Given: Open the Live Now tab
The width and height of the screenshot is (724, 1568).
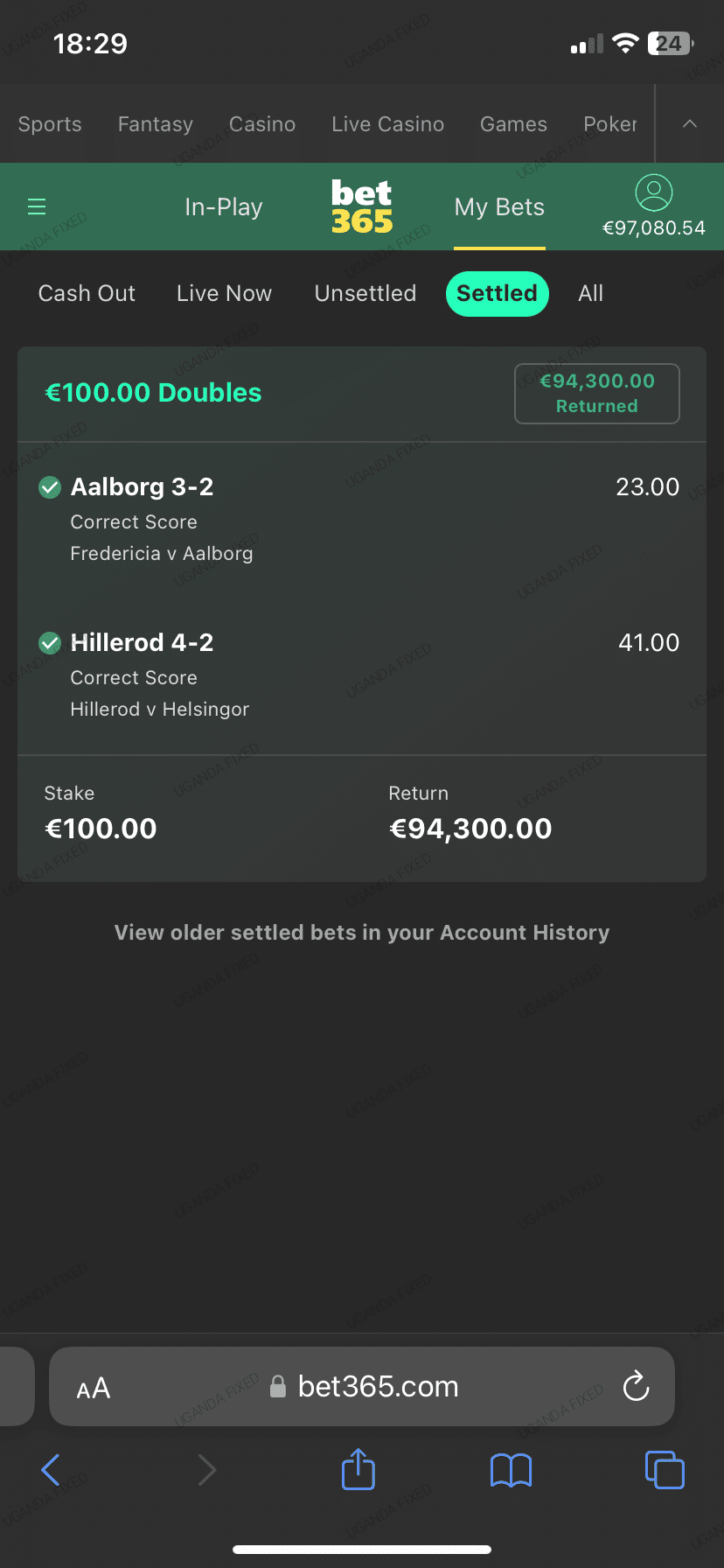Looking at the screenshot, I should pyautogui.click(x=224, y=293).
